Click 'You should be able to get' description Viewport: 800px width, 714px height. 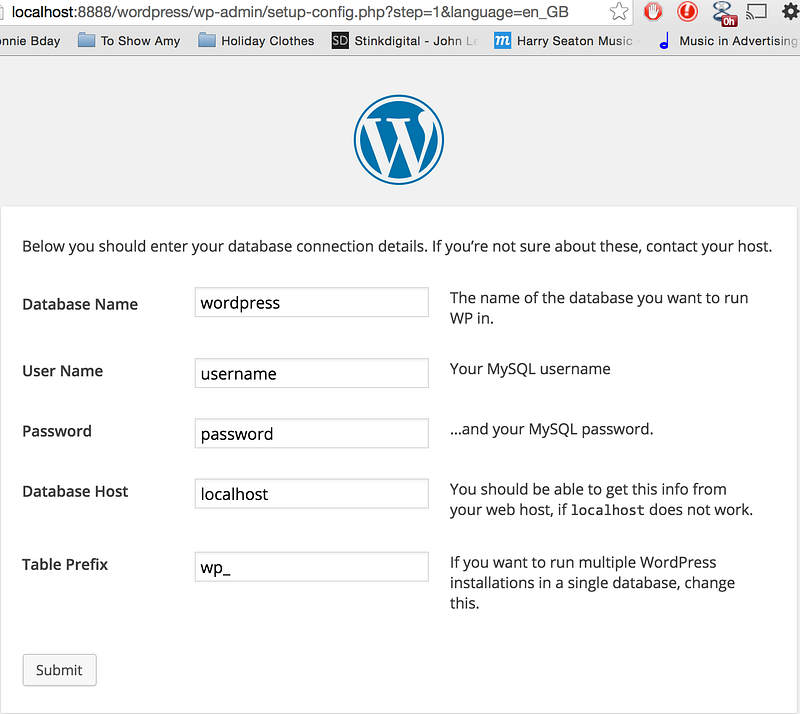pos(601,499)
